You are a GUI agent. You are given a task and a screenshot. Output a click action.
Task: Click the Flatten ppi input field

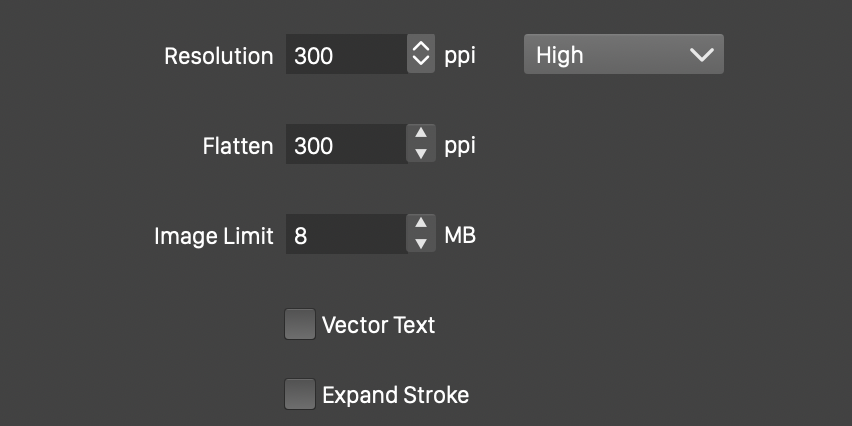point(346,145)
